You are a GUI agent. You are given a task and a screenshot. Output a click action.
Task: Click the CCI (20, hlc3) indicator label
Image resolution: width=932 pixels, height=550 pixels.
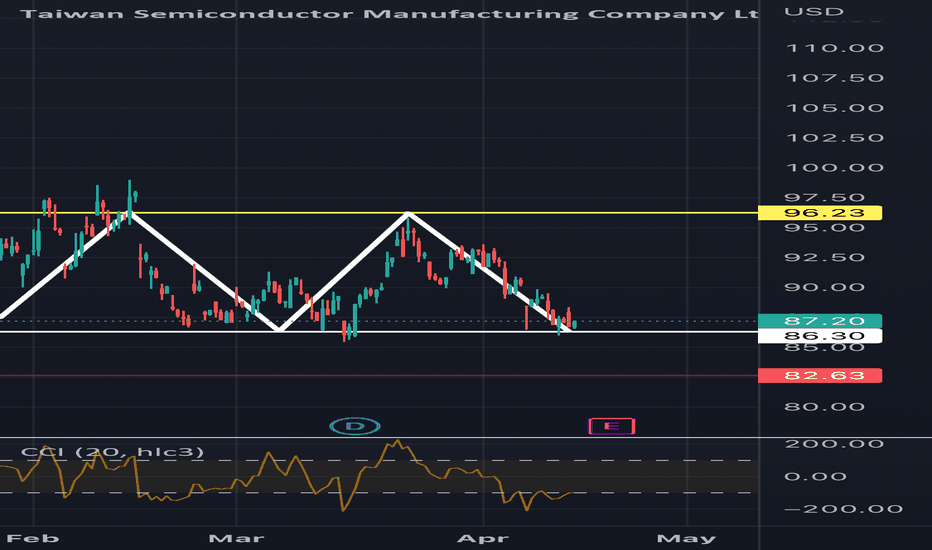coord(112,452)
